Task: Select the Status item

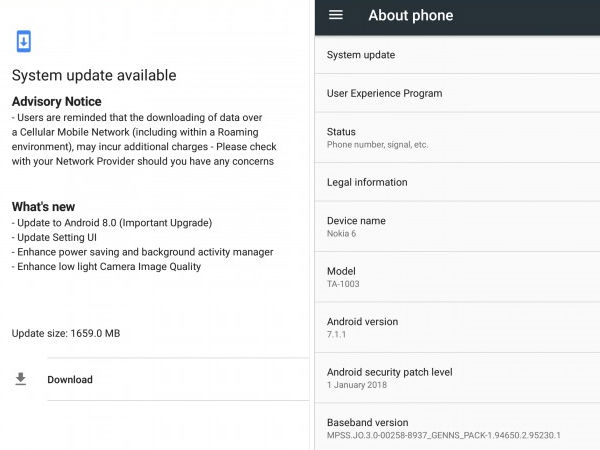Action: 457,138
